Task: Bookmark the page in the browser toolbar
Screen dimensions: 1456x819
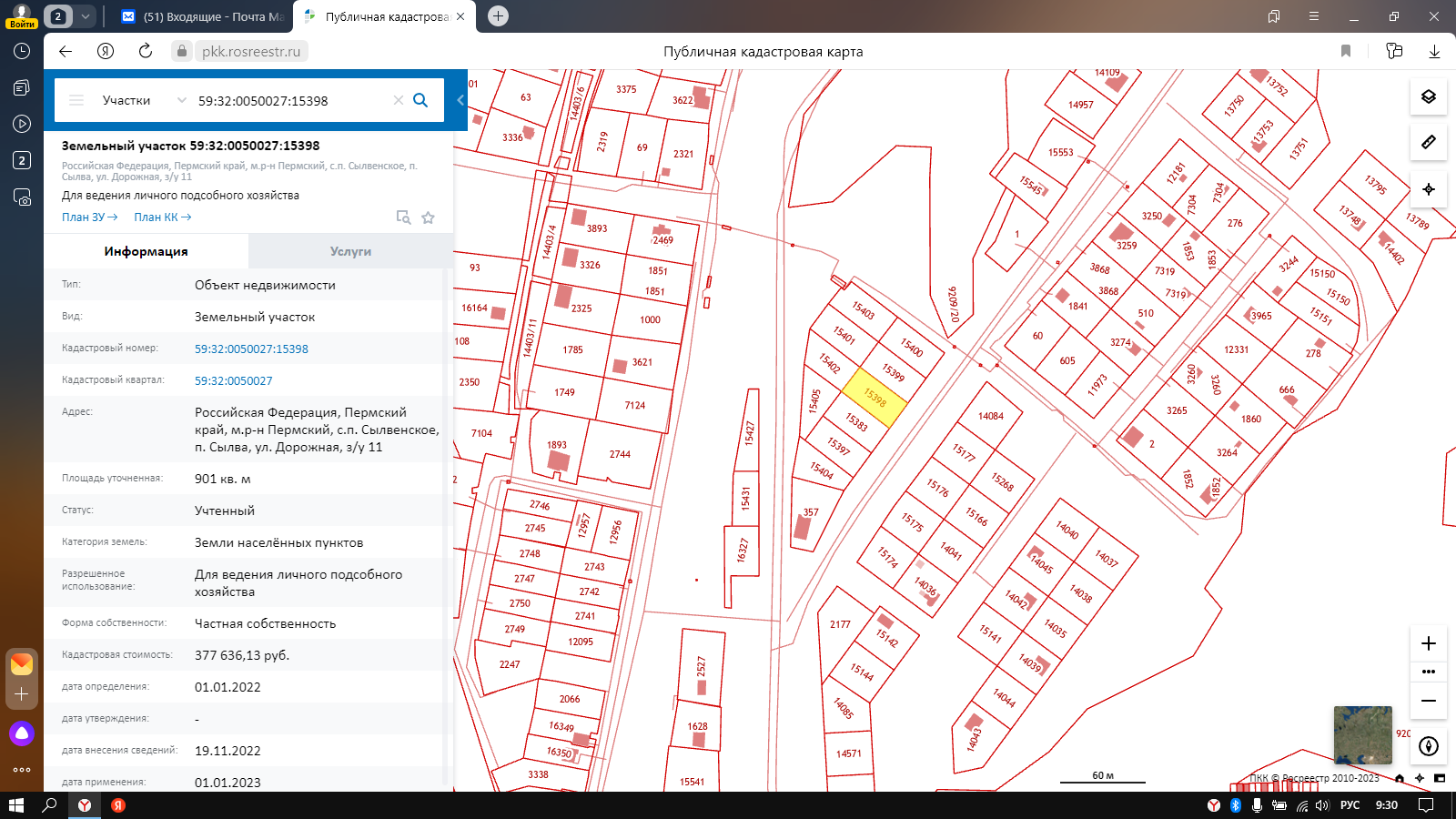Action: point(1346,51)
